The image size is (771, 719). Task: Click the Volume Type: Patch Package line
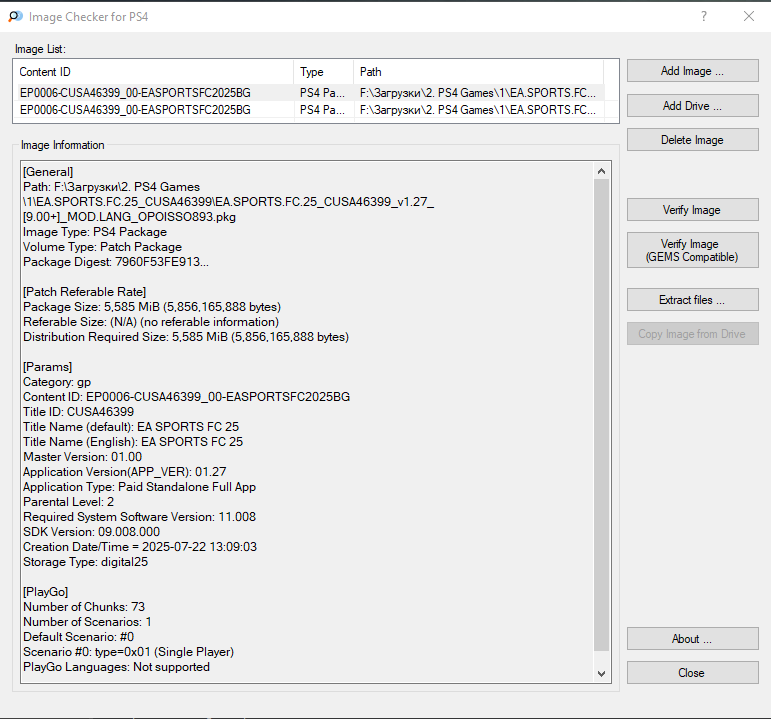tap(102, 247)
